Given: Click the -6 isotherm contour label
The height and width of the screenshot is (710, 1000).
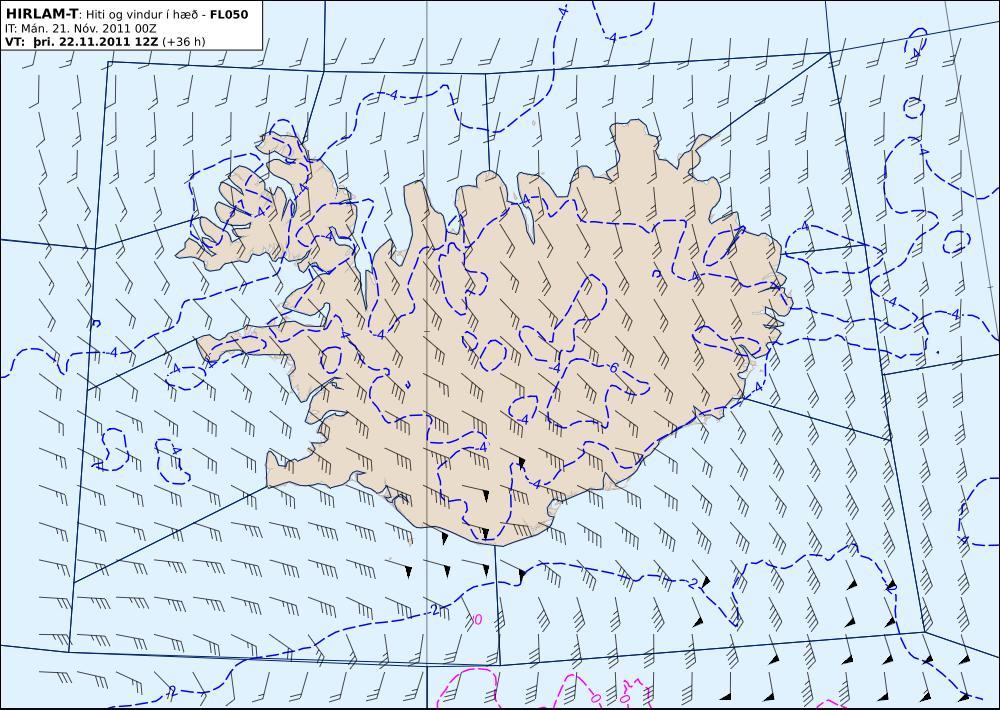Looking at the screenshot, I should pyautogui.click(x=612, y=368).
